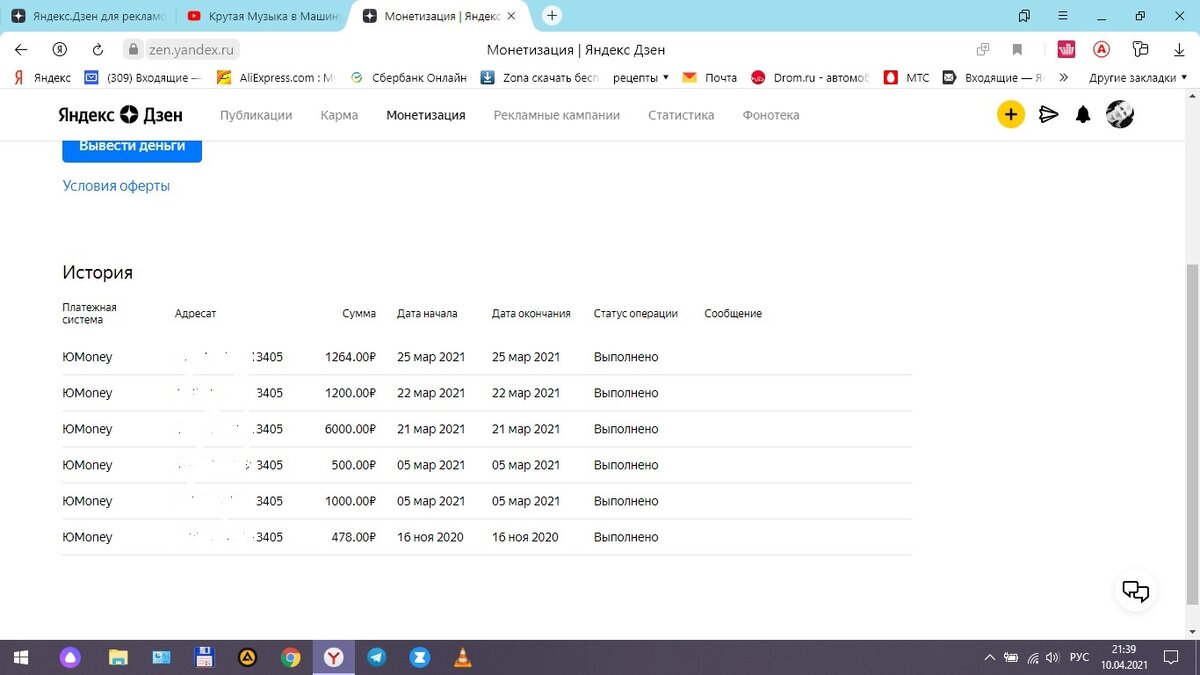Open Drom.ru bookmark

coord(810,77)
